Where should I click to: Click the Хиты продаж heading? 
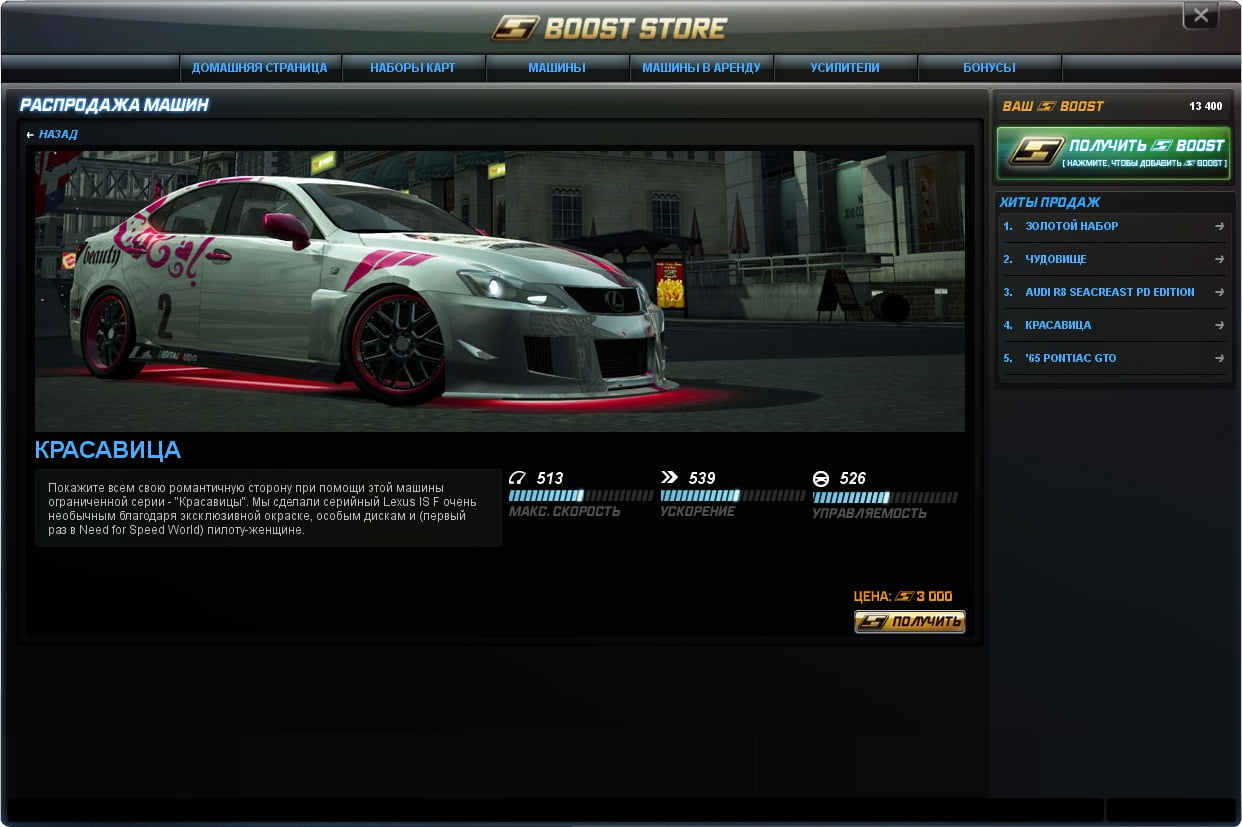tap(1050, 202)
